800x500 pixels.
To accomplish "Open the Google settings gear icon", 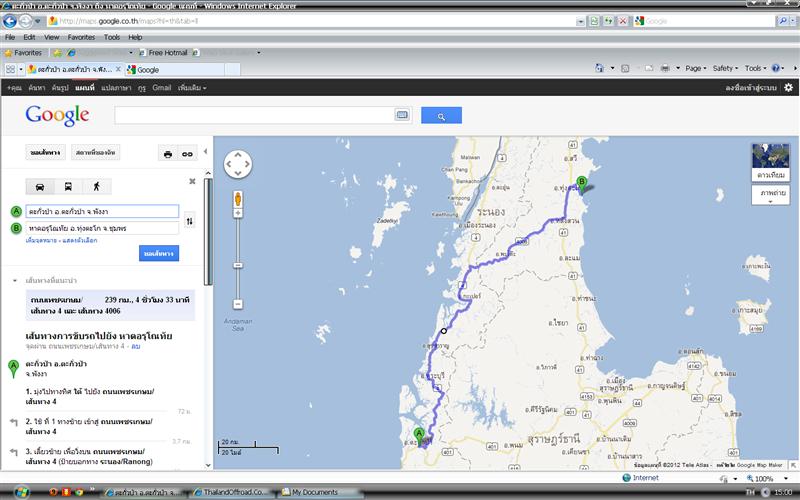I will coord(788,87).
